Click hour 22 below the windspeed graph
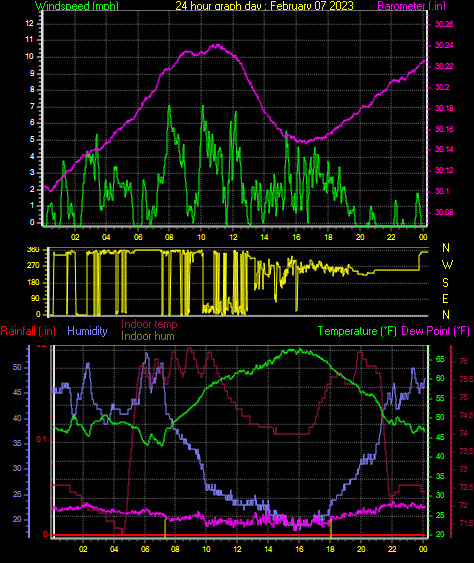474x563 pixels. click(x=391, y=237)
